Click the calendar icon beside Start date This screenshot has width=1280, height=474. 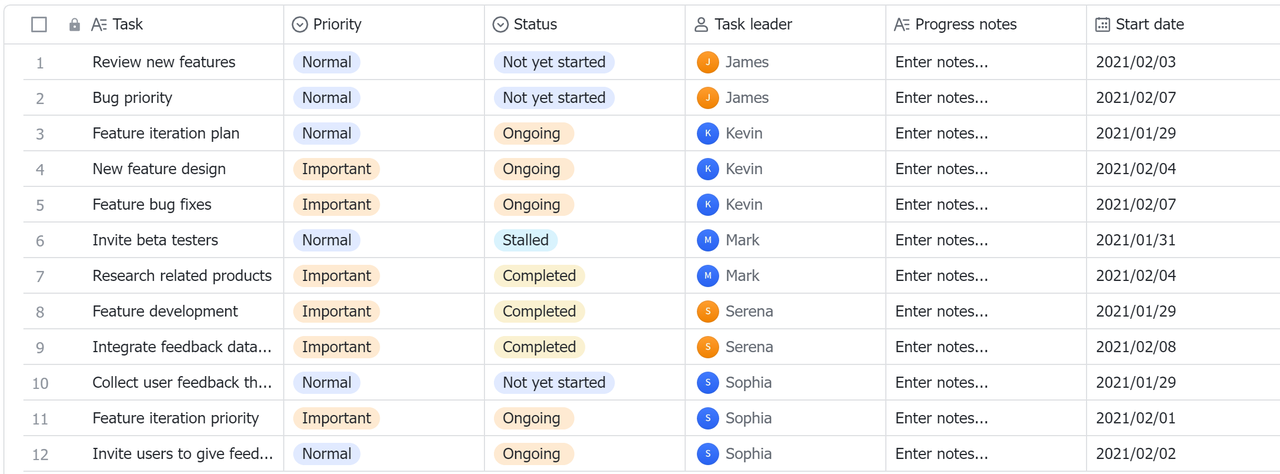point(1102,25)
